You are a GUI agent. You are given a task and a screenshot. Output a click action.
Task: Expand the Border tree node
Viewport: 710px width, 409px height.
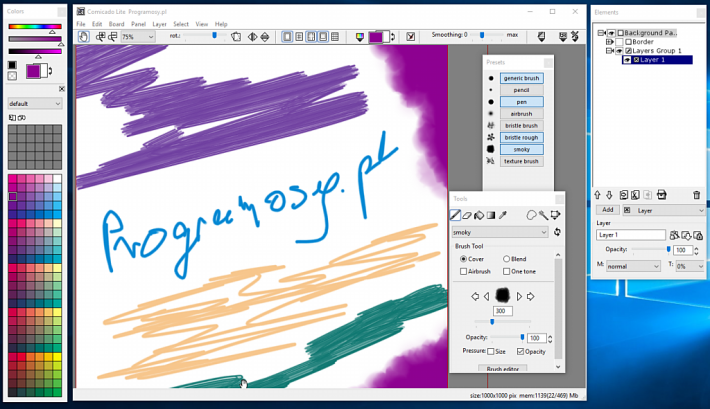[x=609, y=42]
